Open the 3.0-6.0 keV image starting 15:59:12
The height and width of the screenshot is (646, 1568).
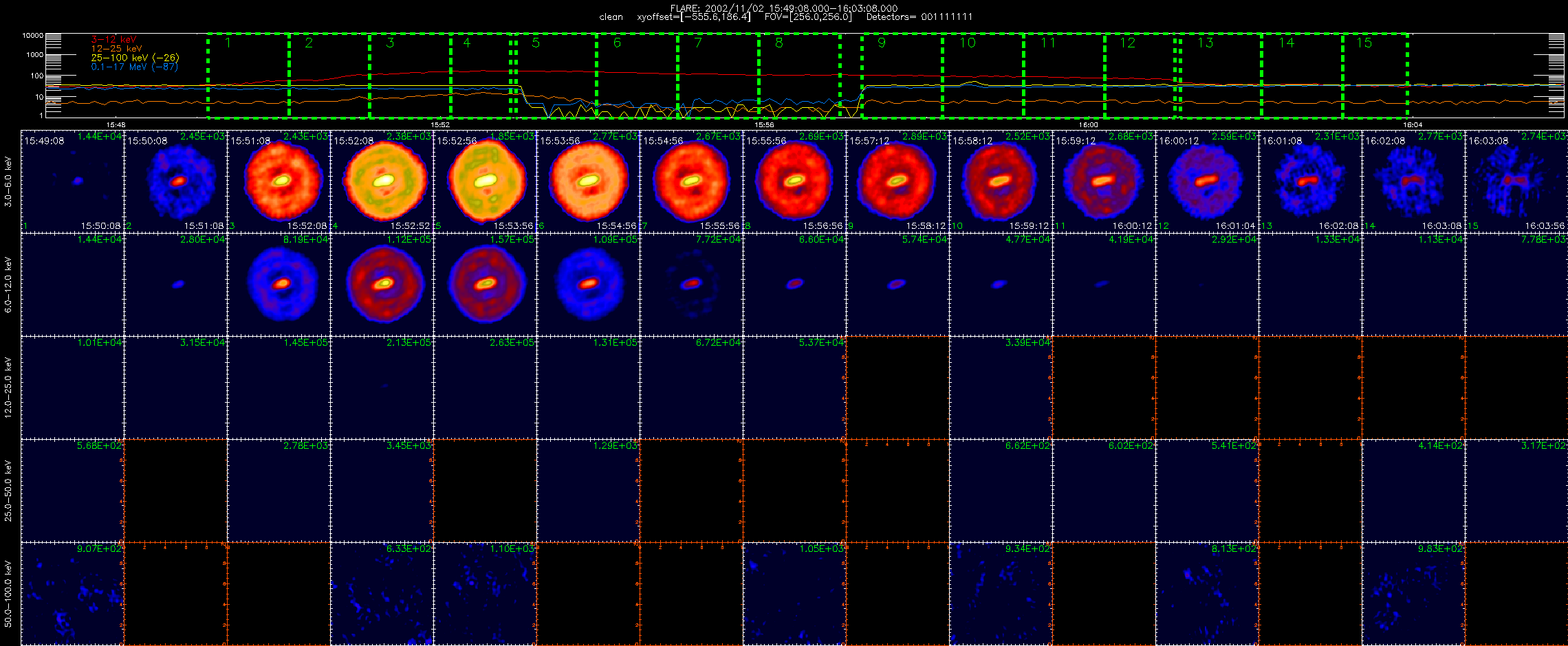pyautogui.click(x=1104, y=181)
